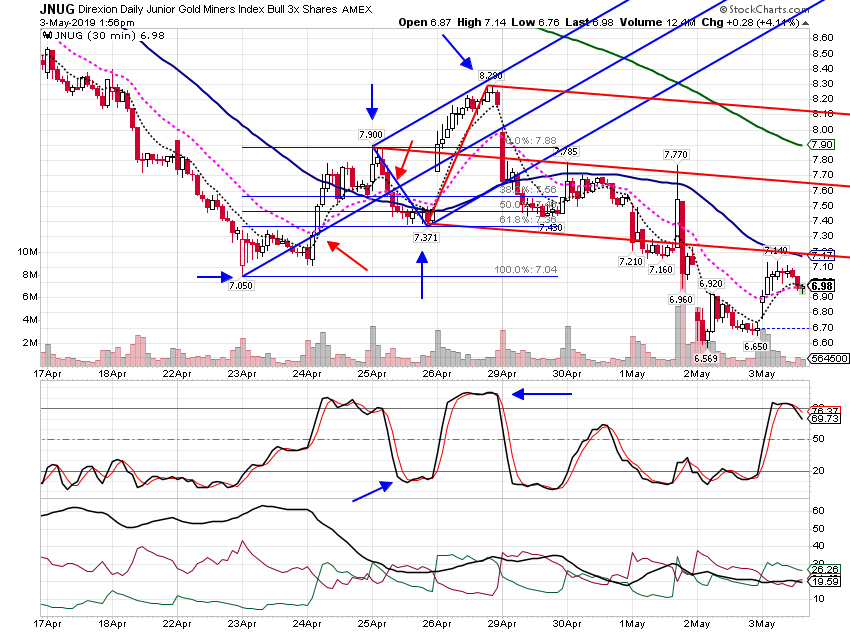The width and height of the screenshot is (850, 633).
Task: Click the '61.8%' Fibonacci retracement label
Action: tap(527, 219)
